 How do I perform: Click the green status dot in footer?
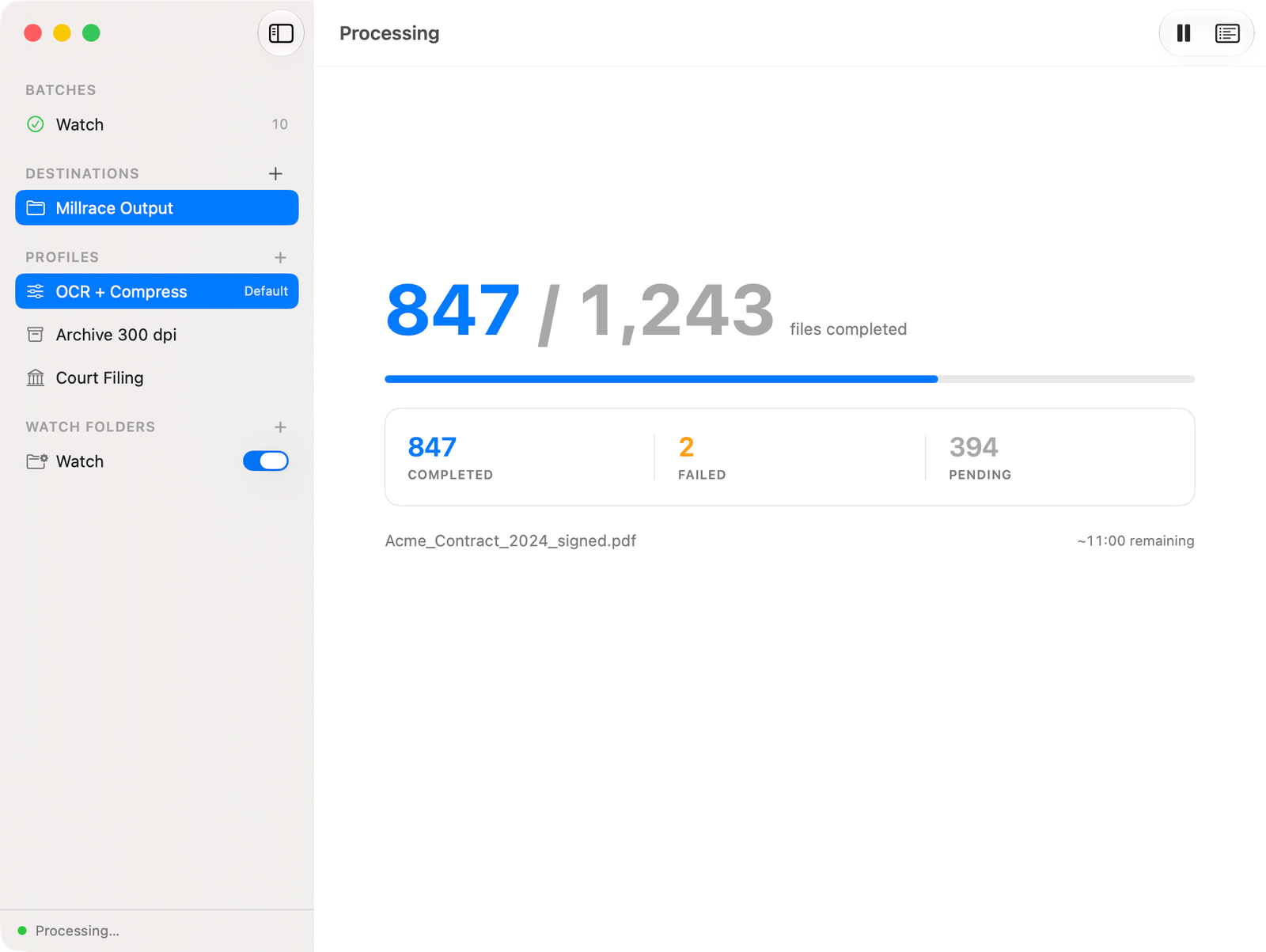(x=22, y=931)
